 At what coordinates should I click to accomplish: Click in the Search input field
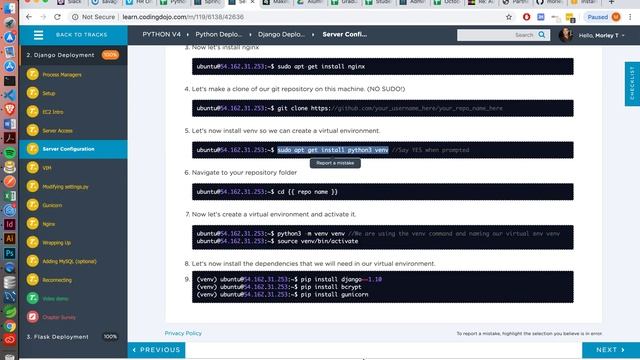[x=497, y=35]
